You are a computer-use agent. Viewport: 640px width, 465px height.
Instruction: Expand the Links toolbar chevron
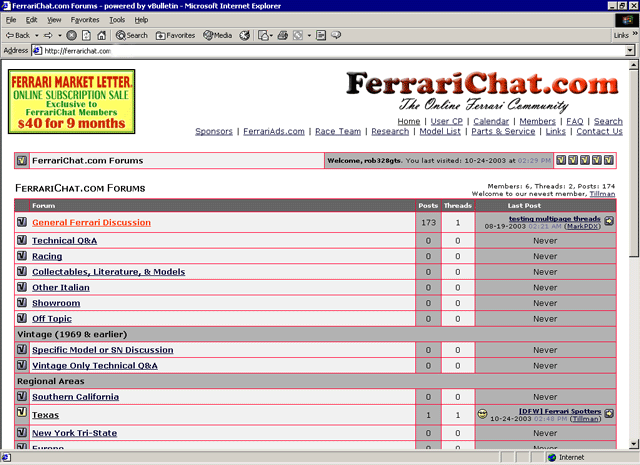point(635,34)
